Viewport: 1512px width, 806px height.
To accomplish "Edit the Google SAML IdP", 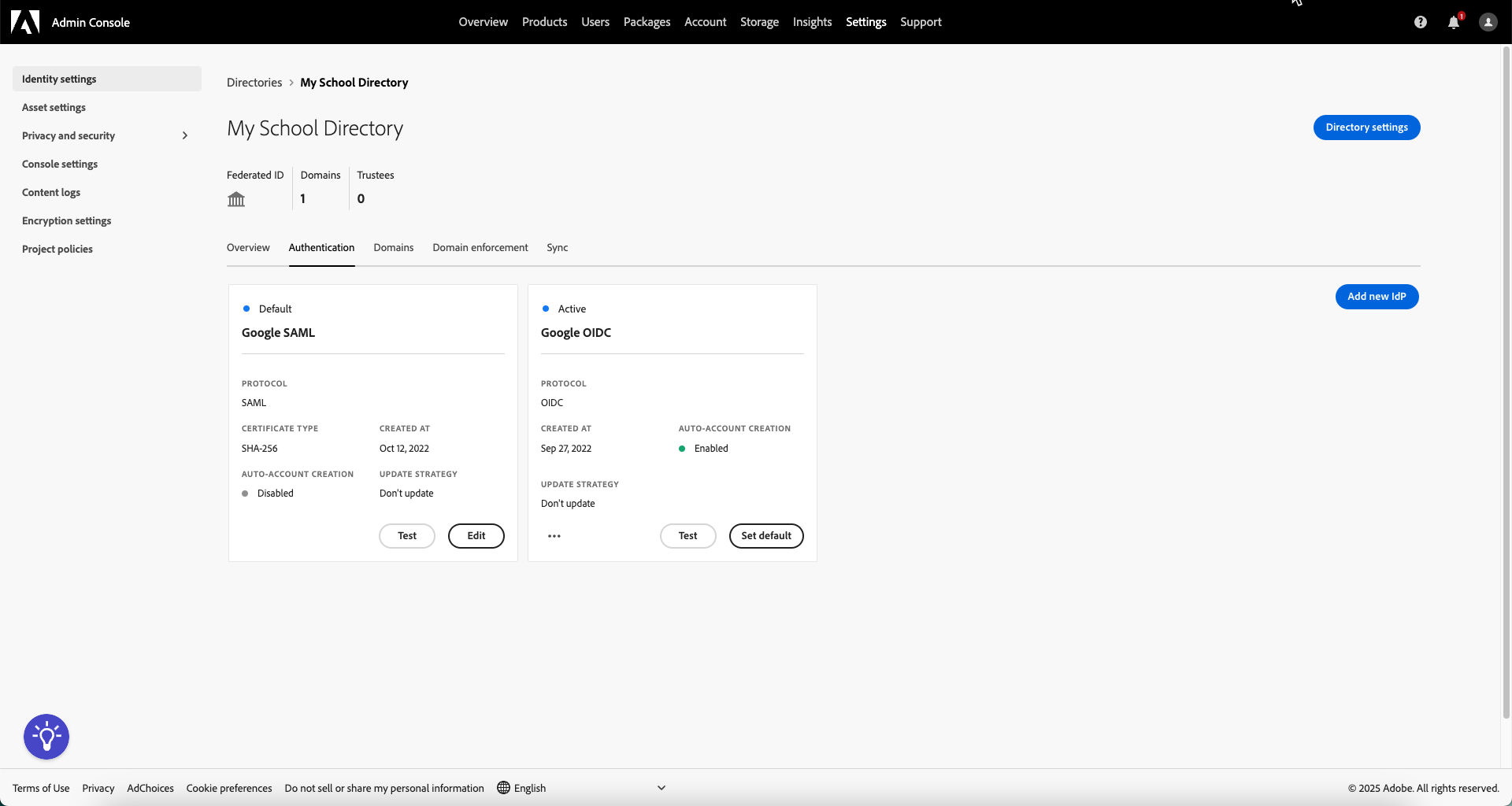I will (476, 536).
